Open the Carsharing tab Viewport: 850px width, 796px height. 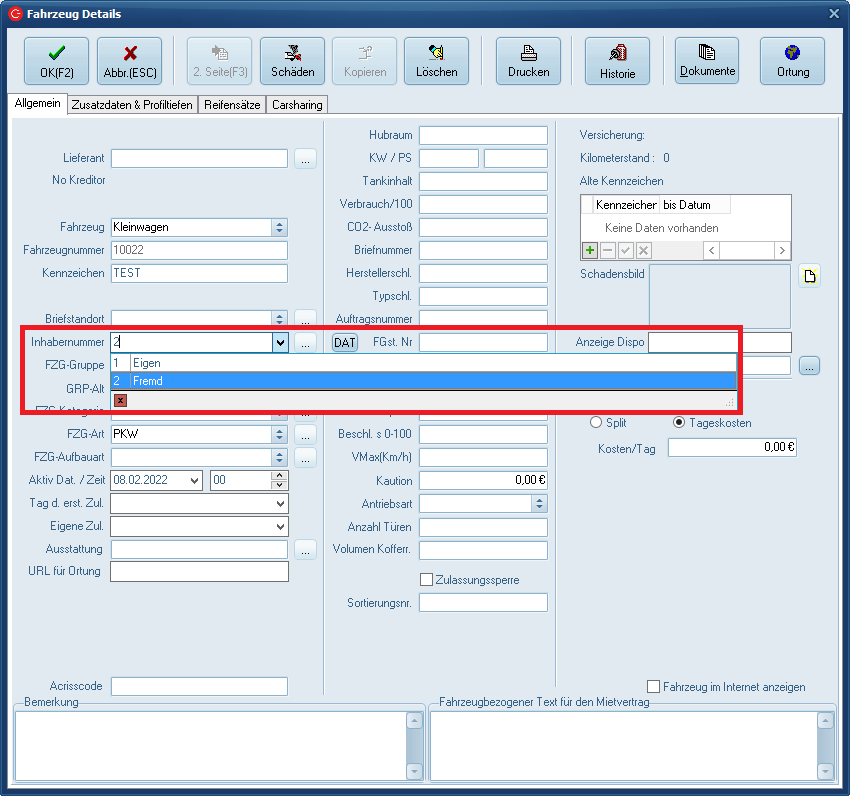(x=297, y=105)
